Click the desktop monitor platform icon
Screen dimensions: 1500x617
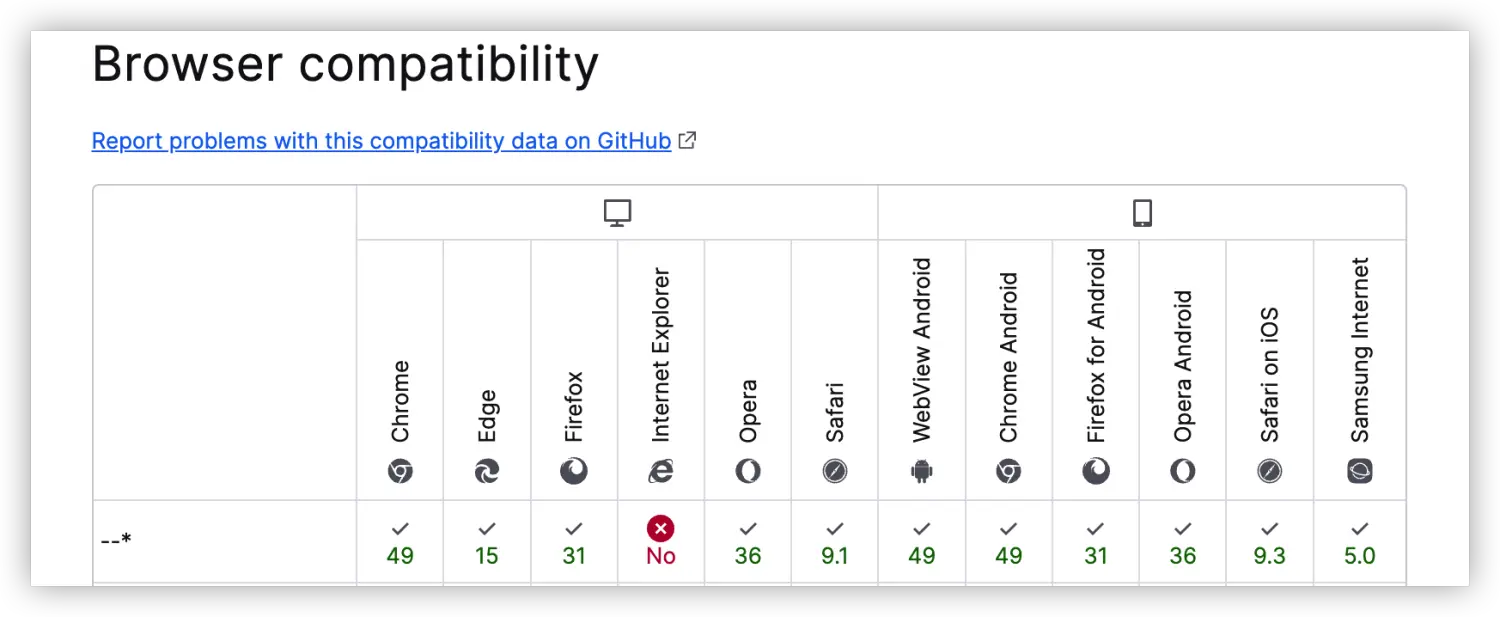618,213
